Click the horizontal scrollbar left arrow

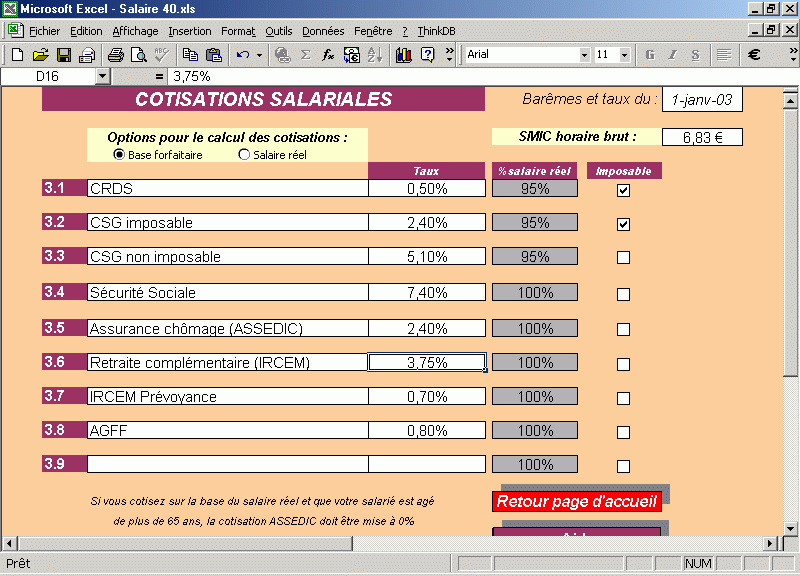(x=9, y=544)
